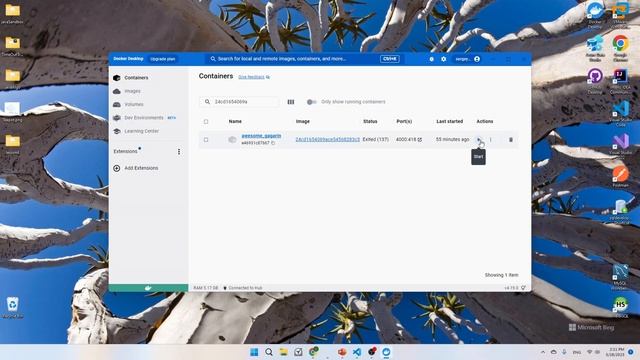Click the Docker global search bar

click(304, 59)
